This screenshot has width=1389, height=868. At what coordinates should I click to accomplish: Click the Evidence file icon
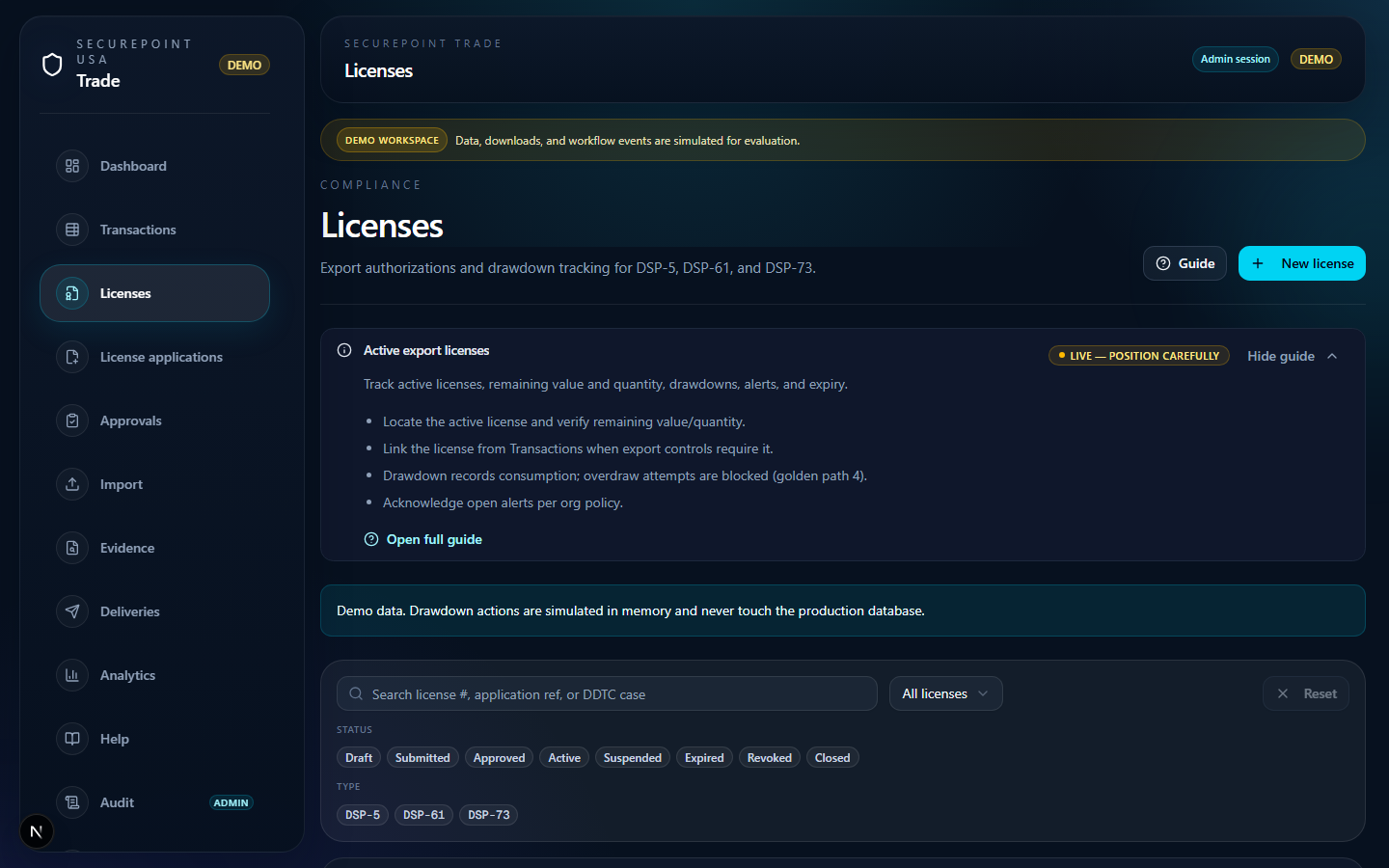click(x=72, y=548)
